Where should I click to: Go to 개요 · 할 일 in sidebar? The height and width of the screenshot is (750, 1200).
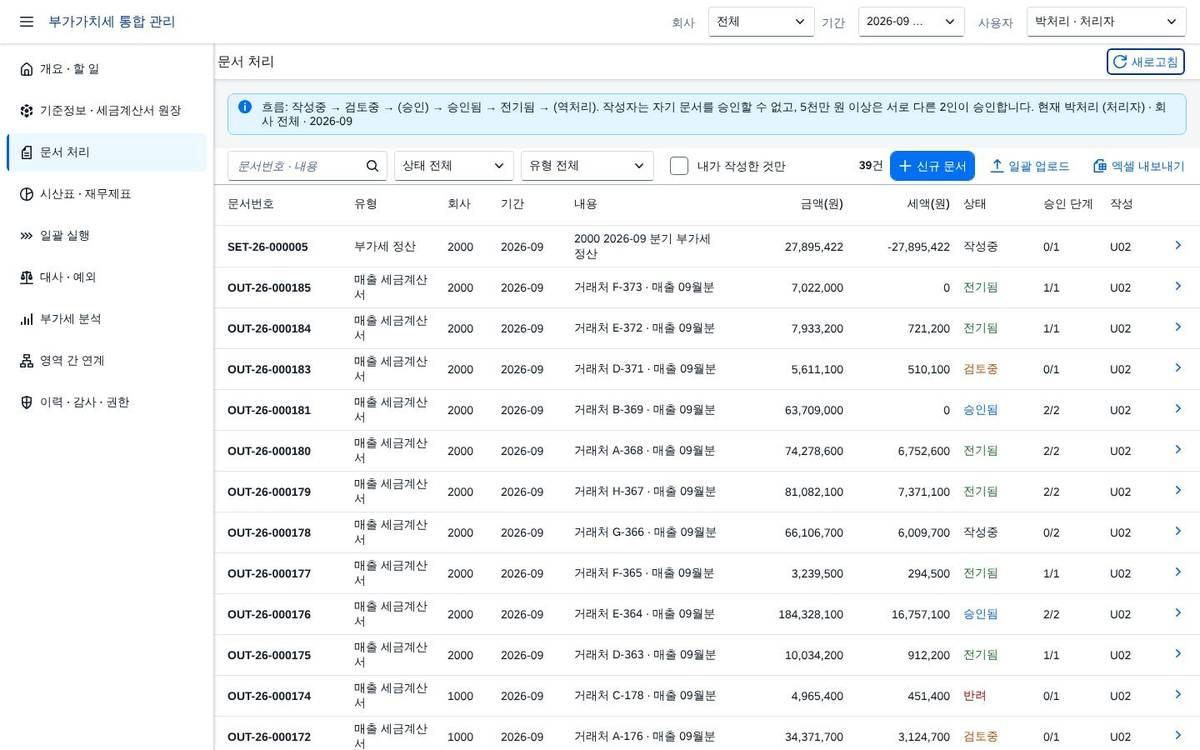coord(107,69)
